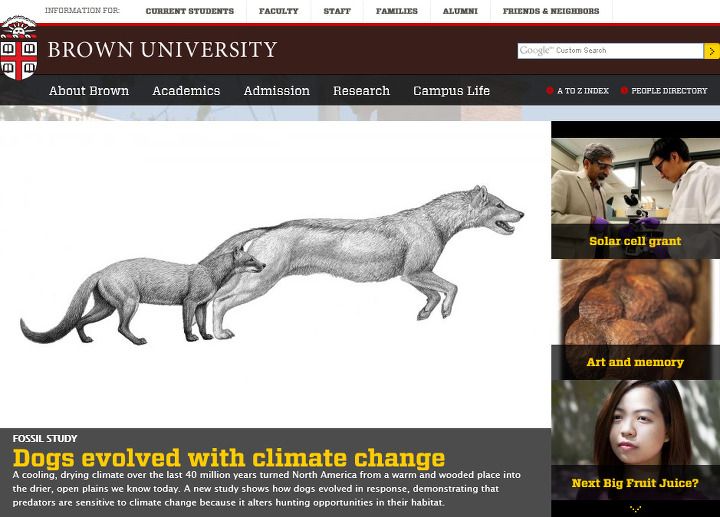Open the People Directory link
Image resolution: width=720 pixels, height=517 pixels.
(669, 91)
